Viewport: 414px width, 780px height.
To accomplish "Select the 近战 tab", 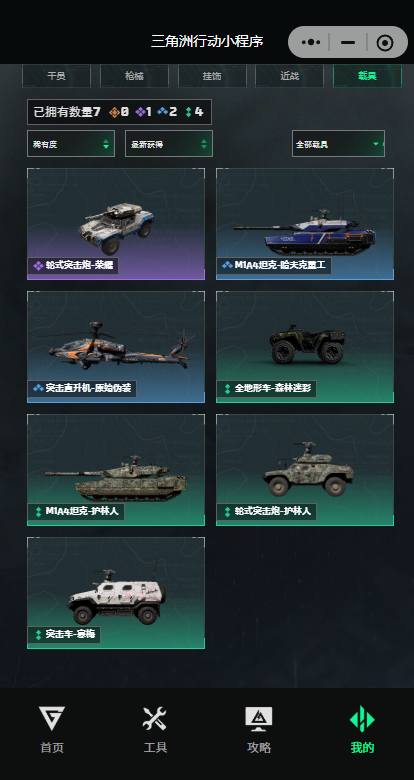I will [290, 76].
